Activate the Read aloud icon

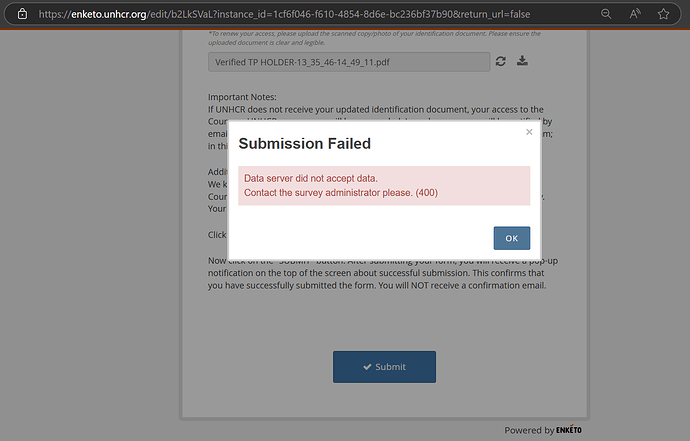coord(635,14)
